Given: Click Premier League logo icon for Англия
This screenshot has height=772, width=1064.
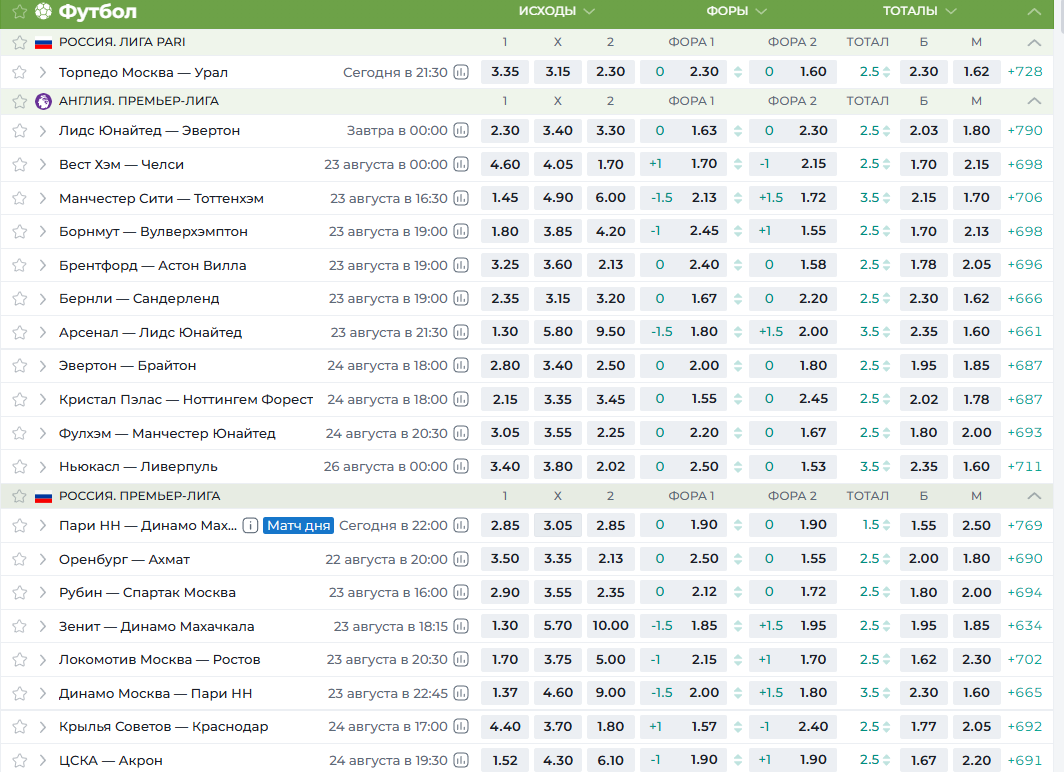Looking at the screenshot, I should point(43,101).
